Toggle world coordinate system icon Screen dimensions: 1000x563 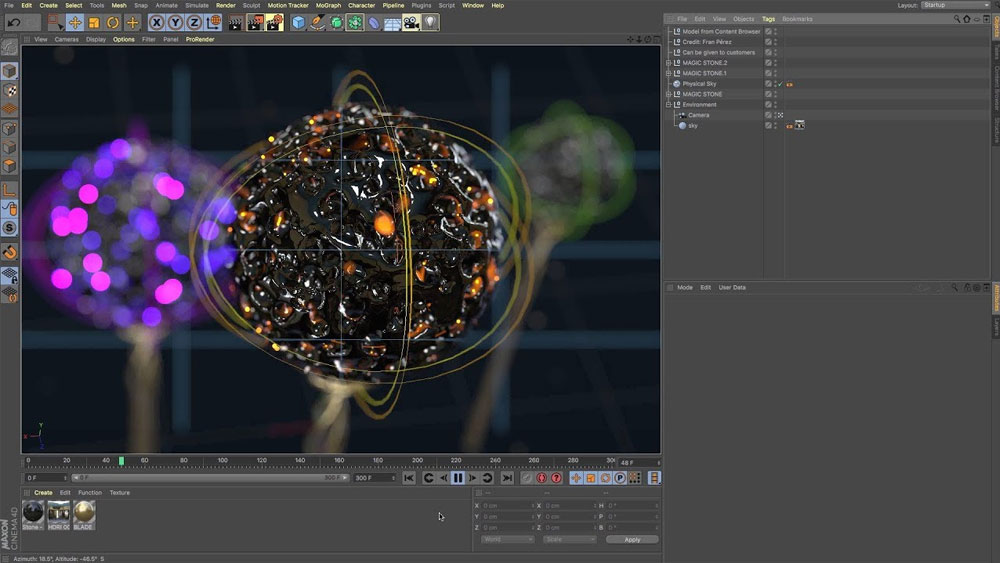[x=214, y=22]
